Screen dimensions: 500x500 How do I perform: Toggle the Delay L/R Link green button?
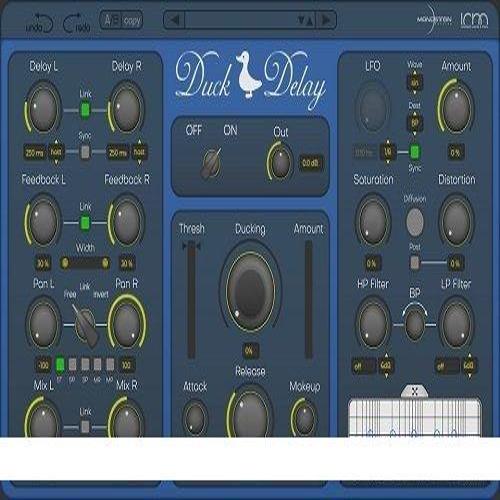click(x=85, y=110)
